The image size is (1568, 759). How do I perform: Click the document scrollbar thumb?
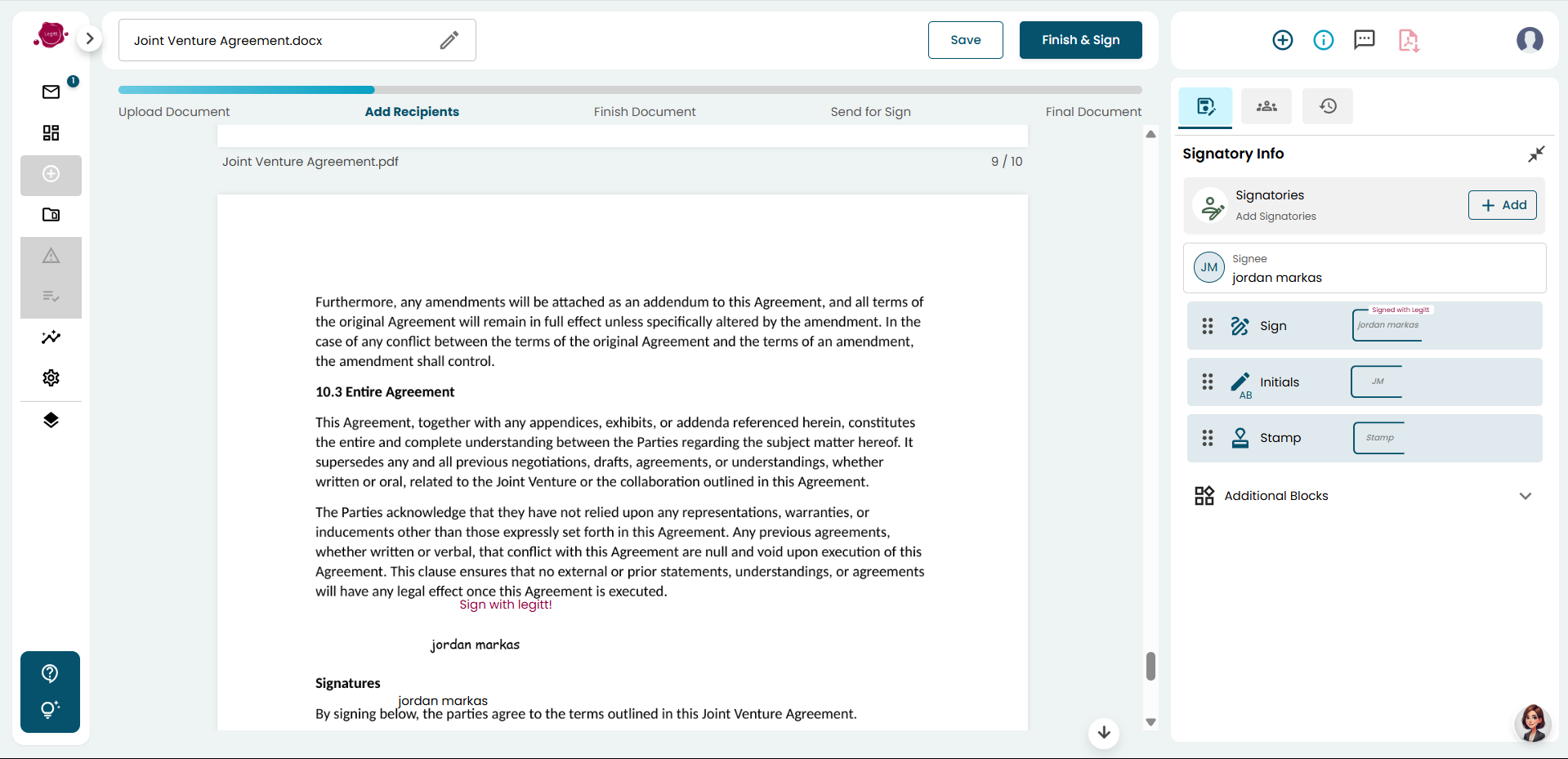click(1150, 666)
